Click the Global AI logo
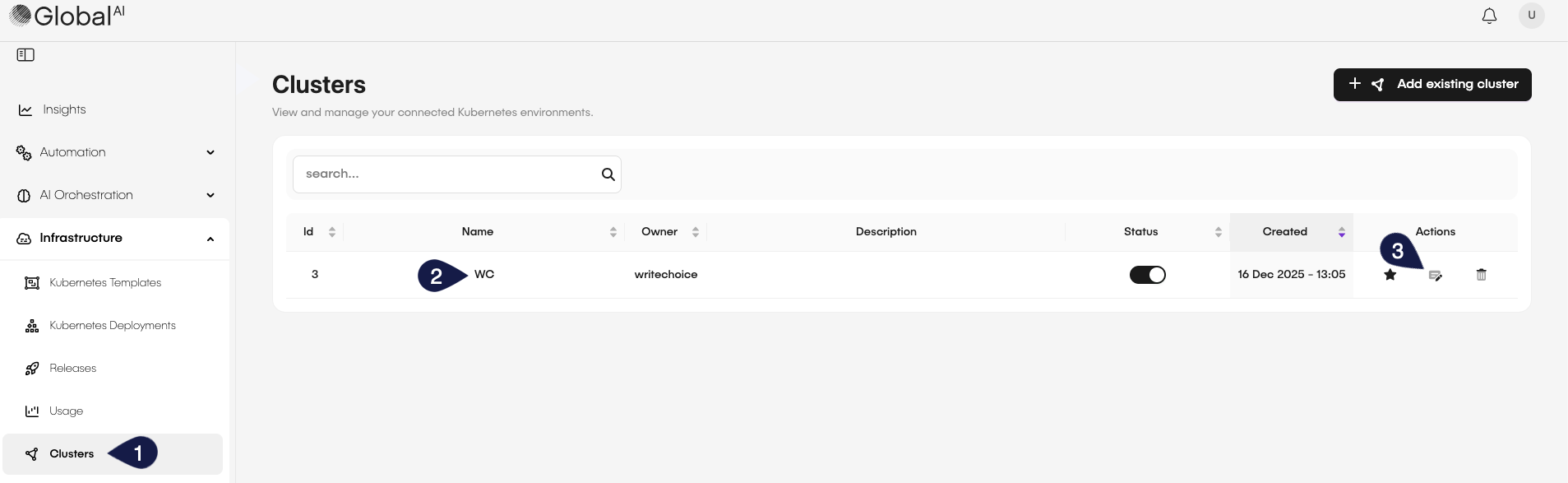Image resolution: width=1568 pixels, height=483 pixels. 67,16
